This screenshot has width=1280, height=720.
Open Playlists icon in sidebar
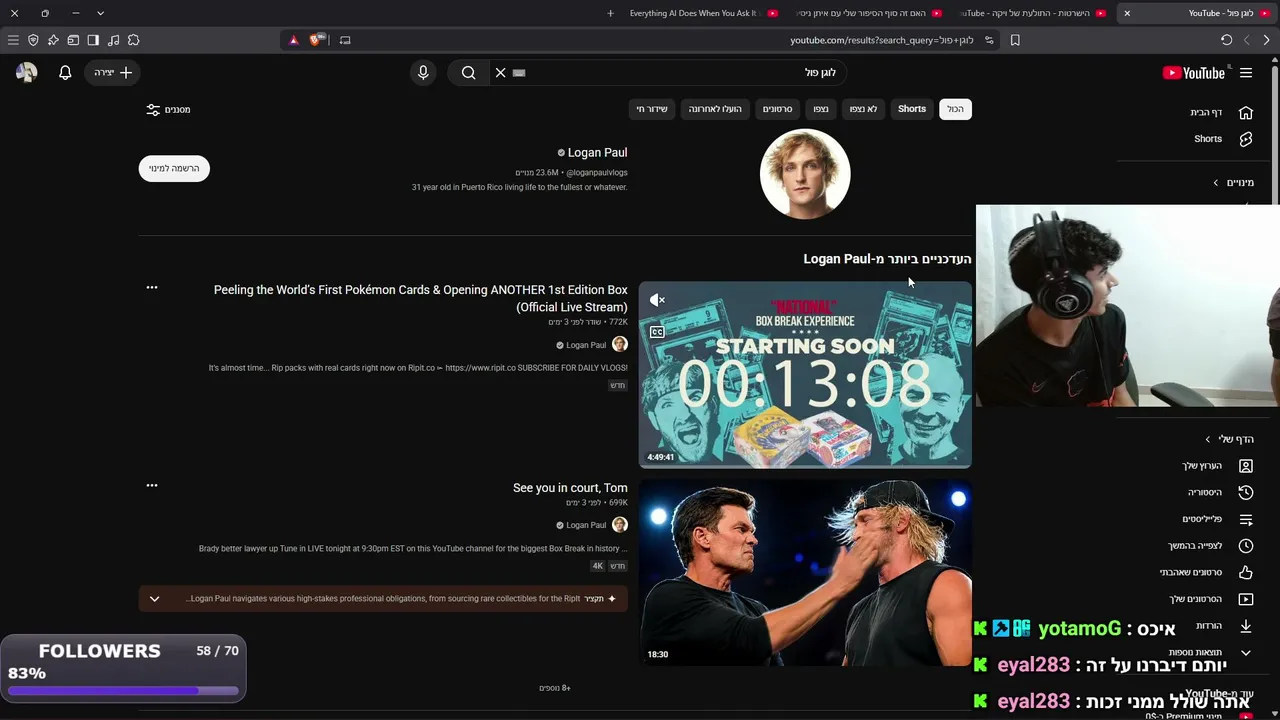tap(1246, 520)
